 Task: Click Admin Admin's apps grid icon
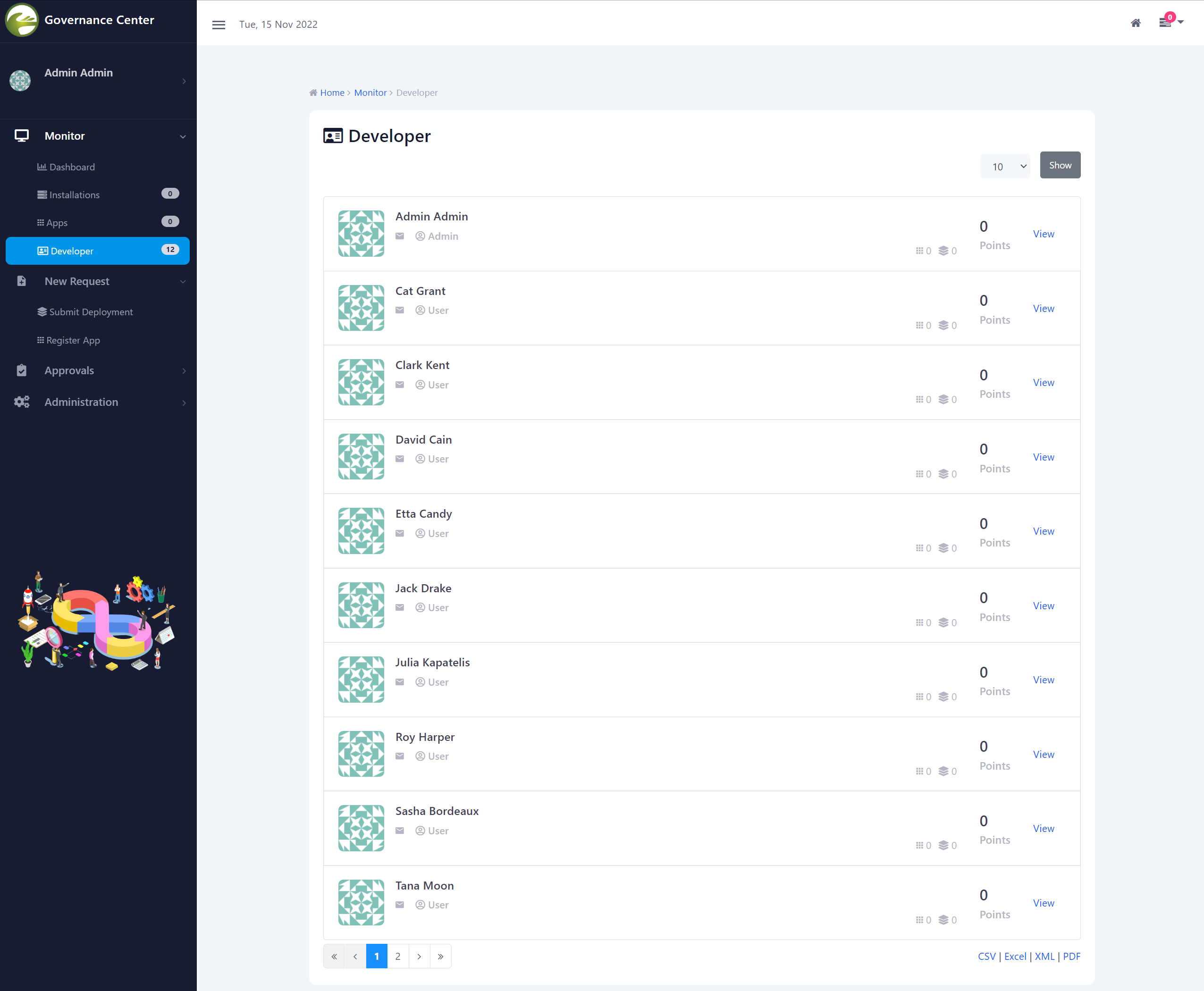(919, 251)
